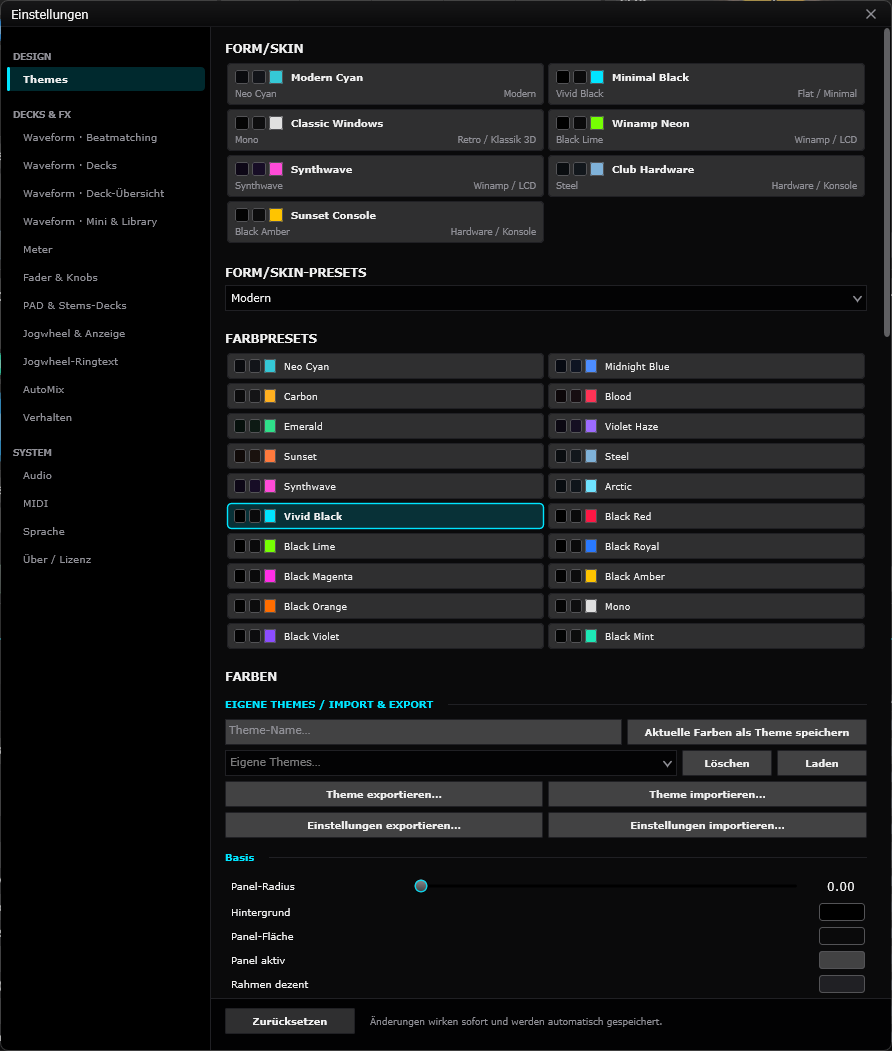This screenshot has height=1051, width=892.
Task: Click Aktuelle Farben als Theme speichern
Action: [747, 732]
